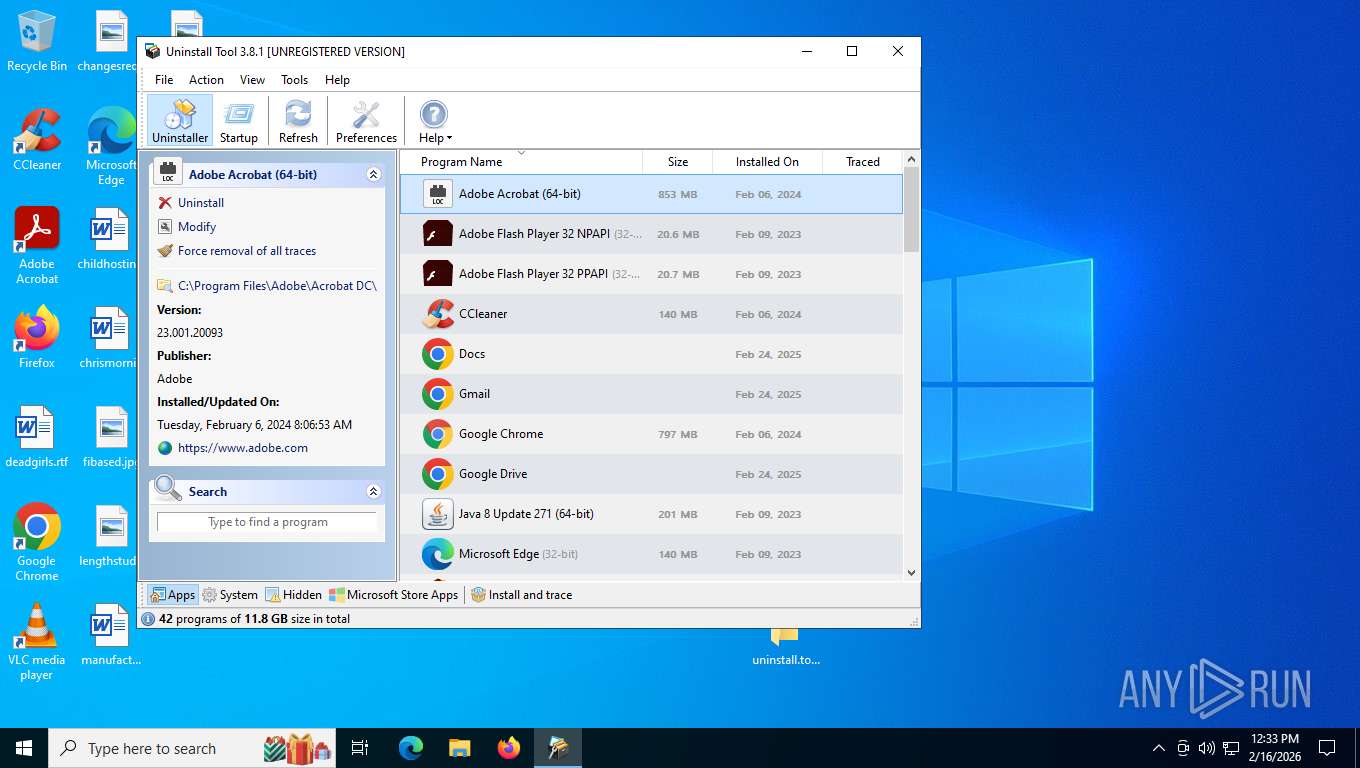Open the notification center in the taskbar
Screen dimensions: 1360x768
click(x=1327, y=747)
